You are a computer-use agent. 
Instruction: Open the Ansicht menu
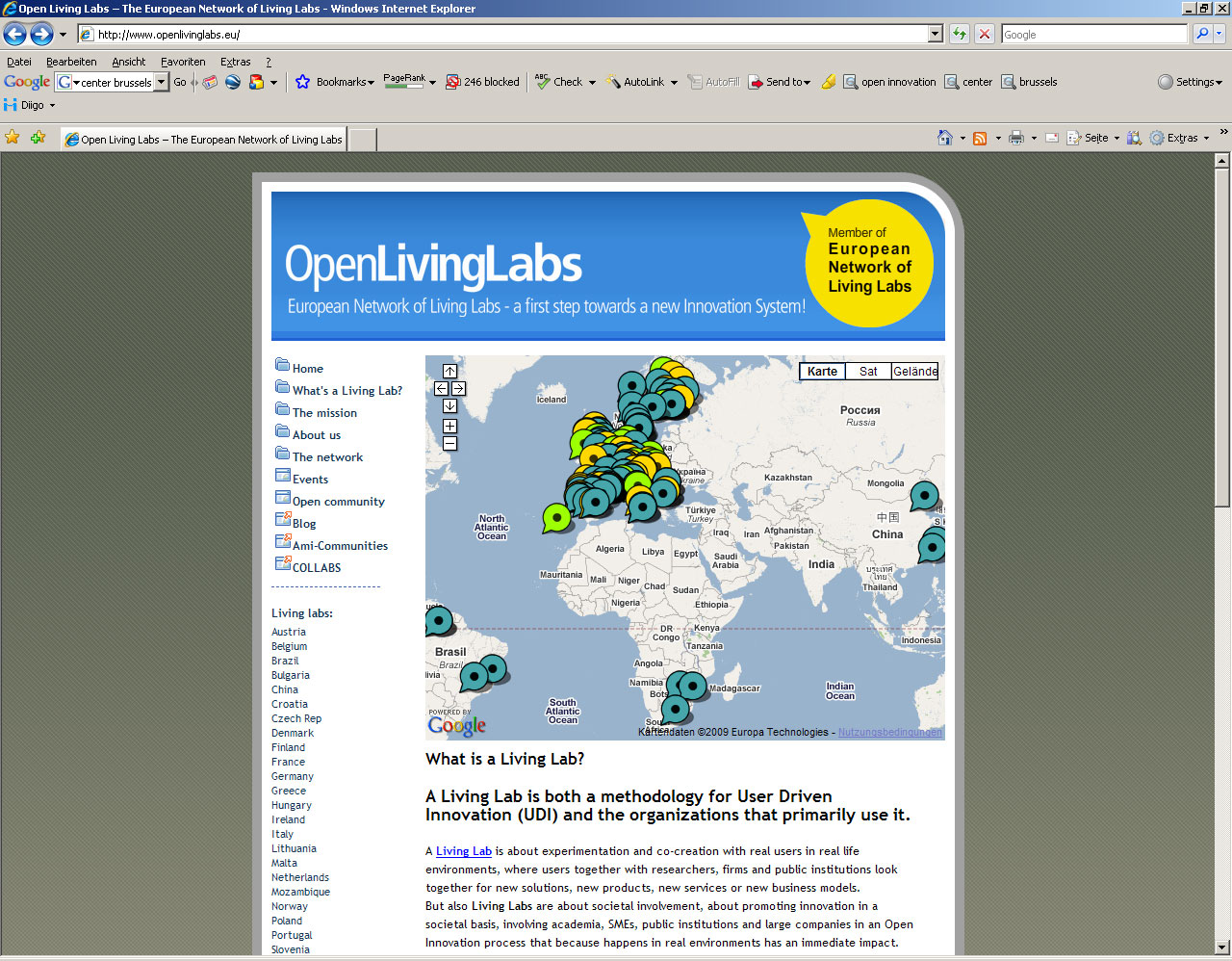tap(129, 62)
